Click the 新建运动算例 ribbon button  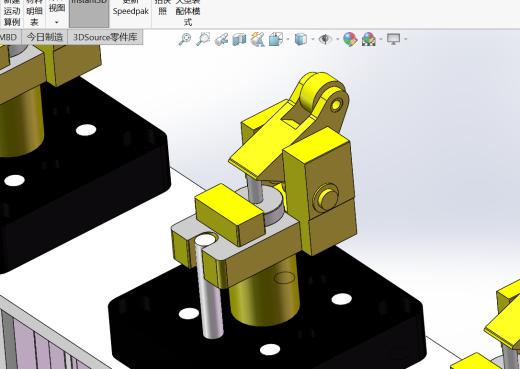(12, 13)
